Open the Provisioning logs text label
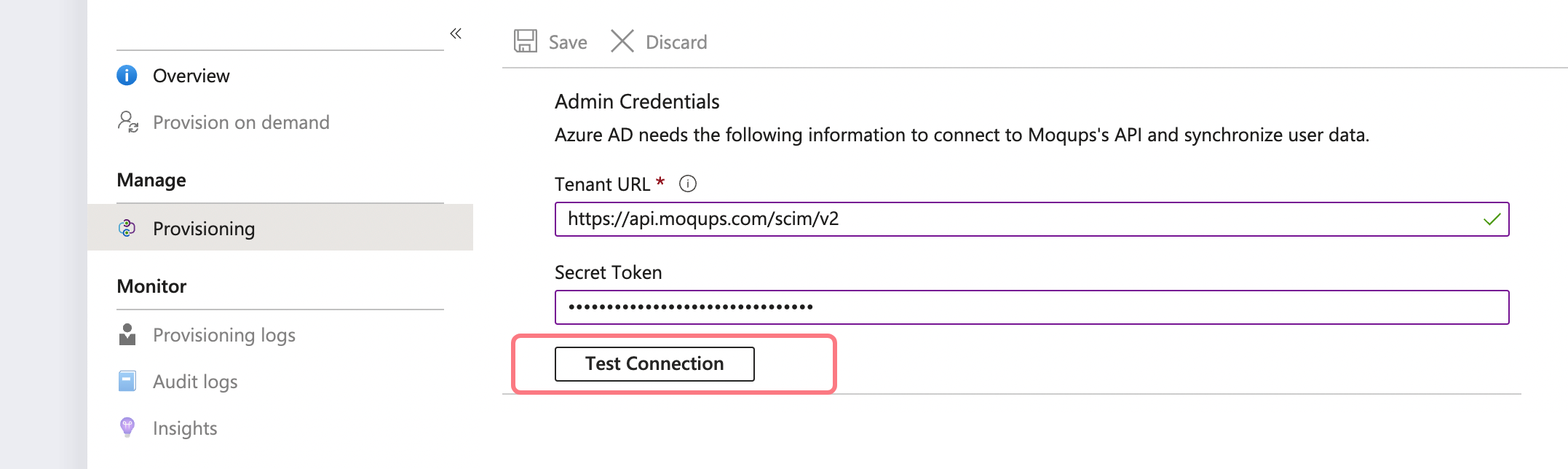The width and height of the screenshot is (1568, 469). 224,335
